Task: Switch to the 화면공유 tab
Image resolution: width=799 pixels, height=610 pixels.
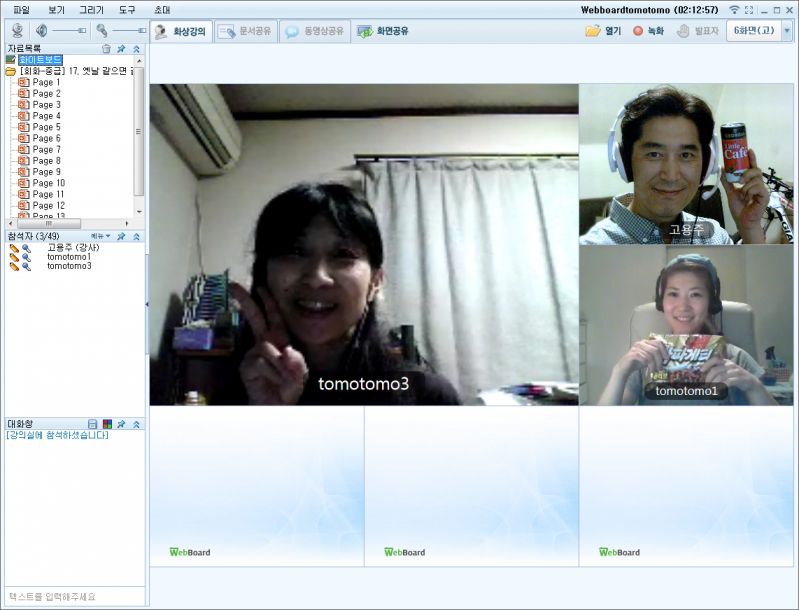Action: [382, 31]
